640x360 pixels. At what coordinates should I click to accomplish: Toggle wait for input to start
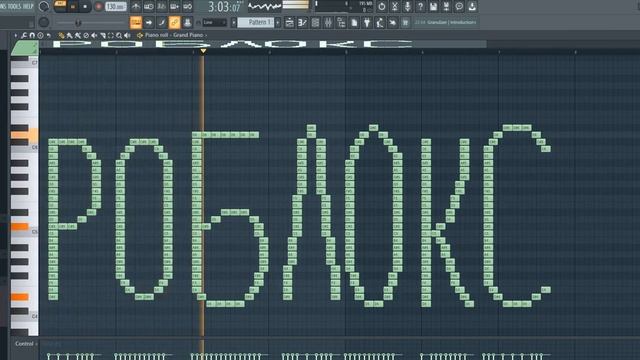[x=149, y=7]
